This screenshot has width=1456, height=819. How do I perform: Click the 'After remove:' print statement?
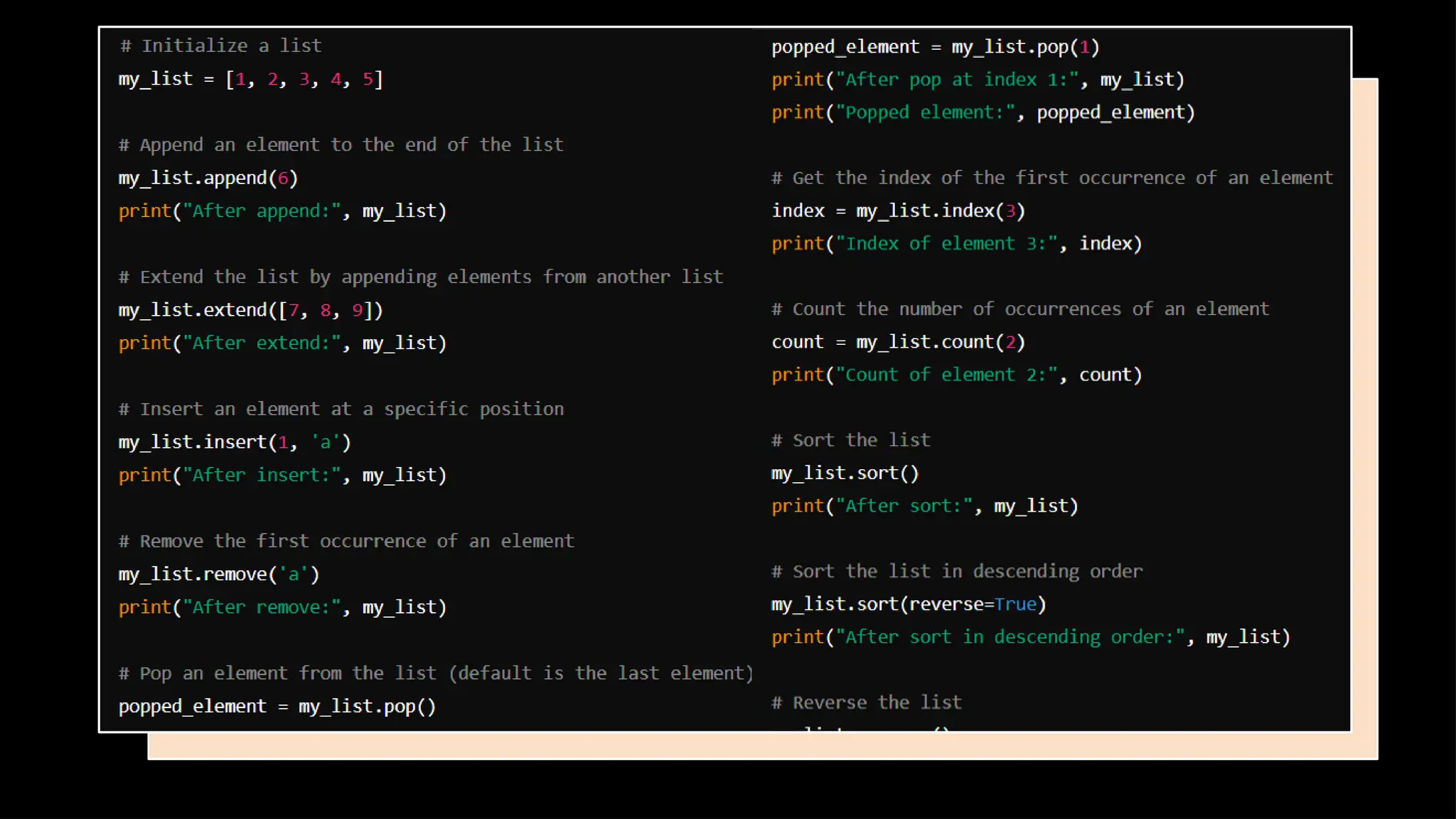[282, 607]
